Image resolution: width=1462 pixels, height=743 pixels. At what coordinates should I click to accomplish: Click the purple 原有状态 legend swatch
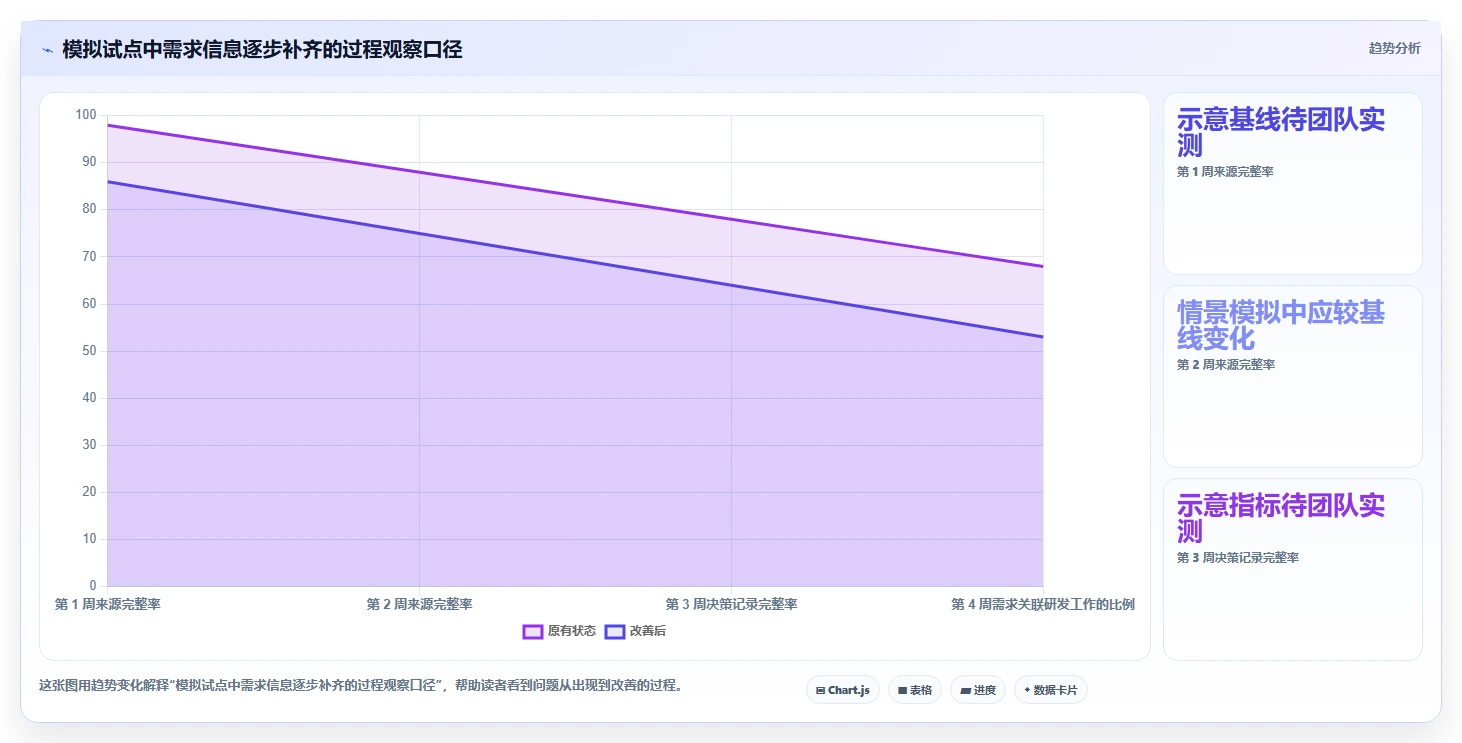click(x=533, y=631)
